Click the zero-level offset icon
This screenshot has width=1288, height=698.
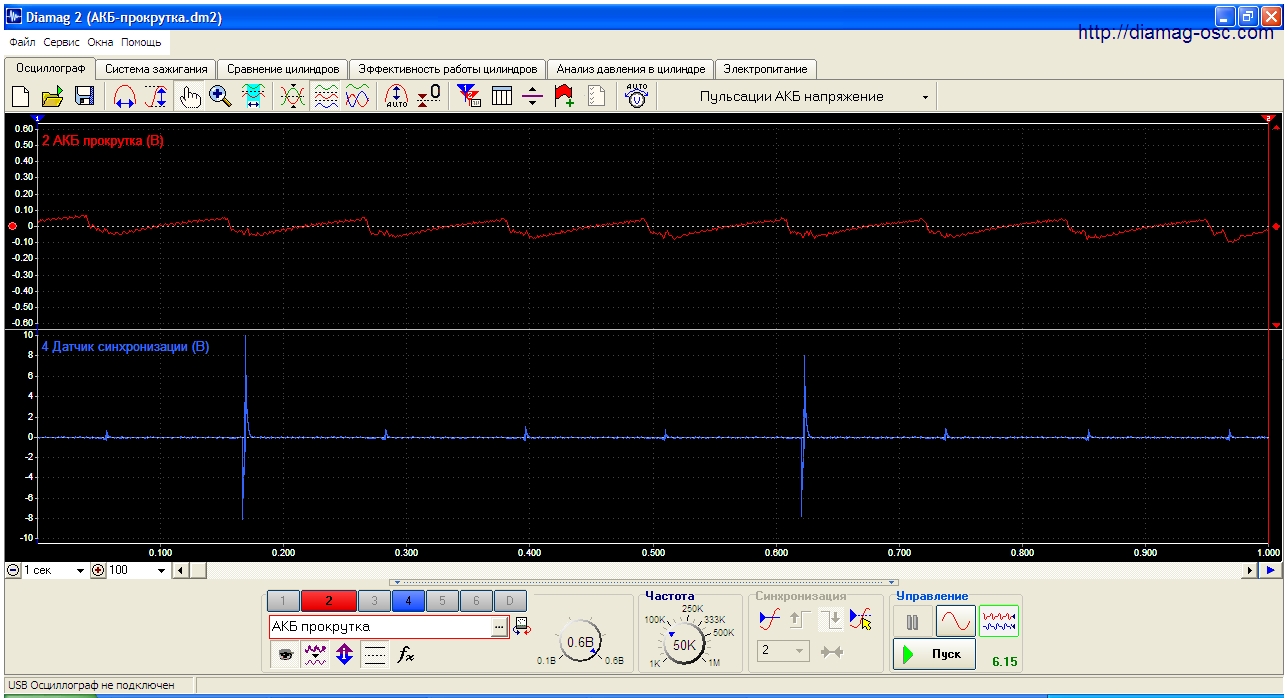pos(429,96)
